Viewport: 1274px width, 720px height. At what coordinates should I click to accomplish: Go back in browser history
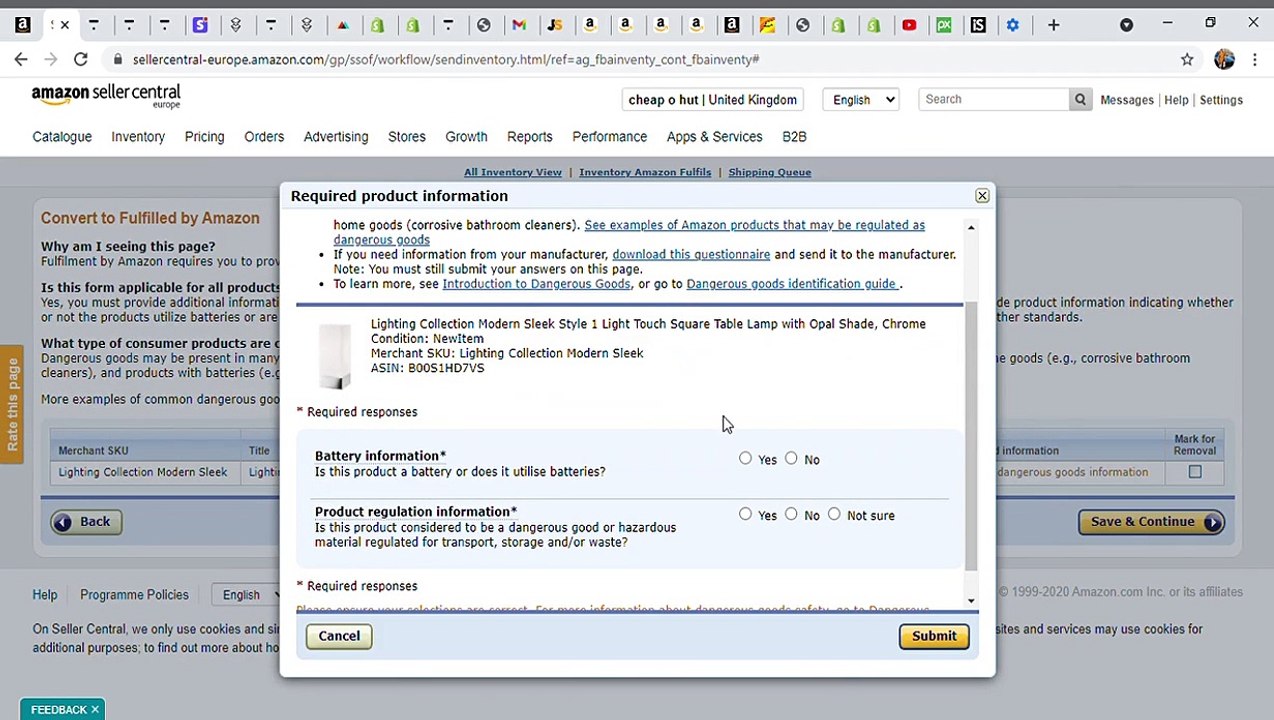pyautogui.click(x=21, y=60)
